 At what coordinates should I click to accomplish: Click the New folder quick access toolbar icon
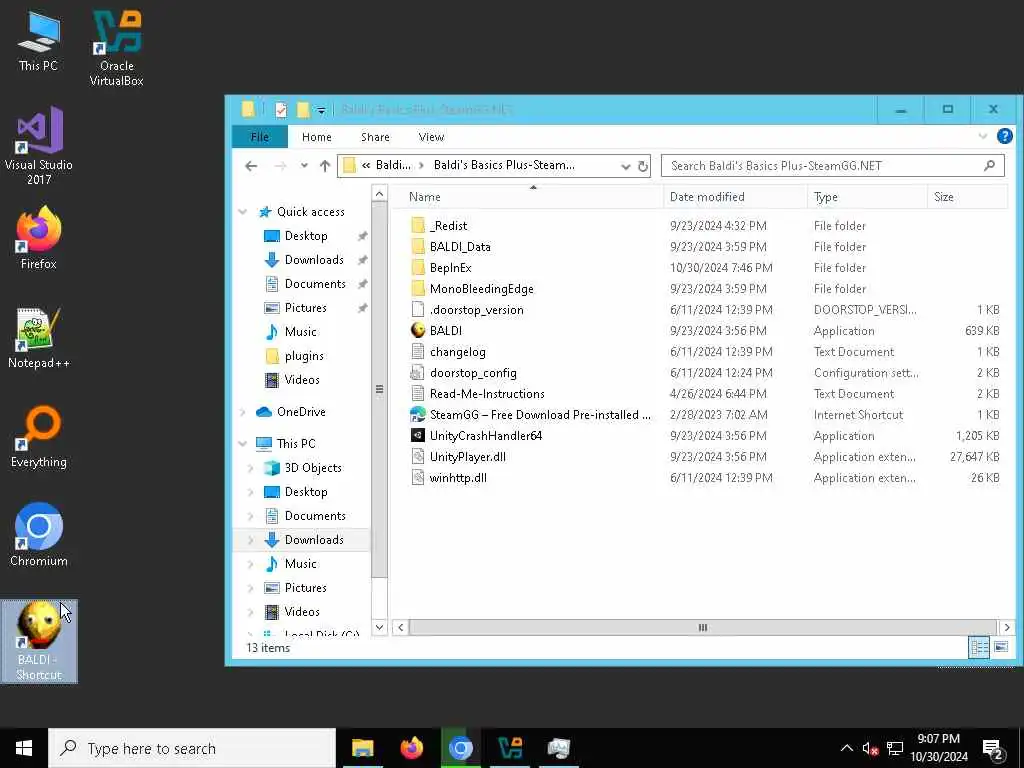click(302, 110)
